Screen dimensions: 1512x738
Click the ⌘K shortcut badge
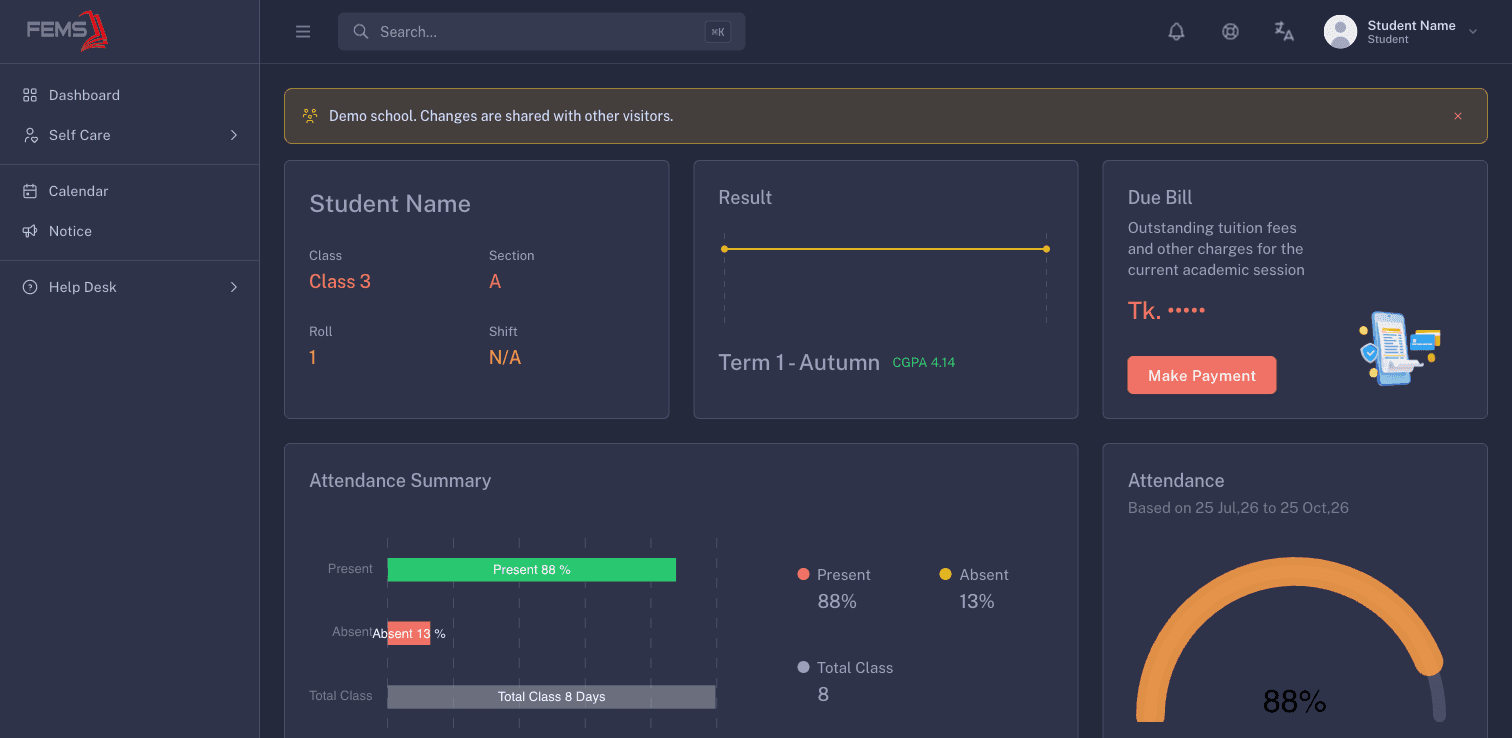pyautogui.click(x=718, y=32)
